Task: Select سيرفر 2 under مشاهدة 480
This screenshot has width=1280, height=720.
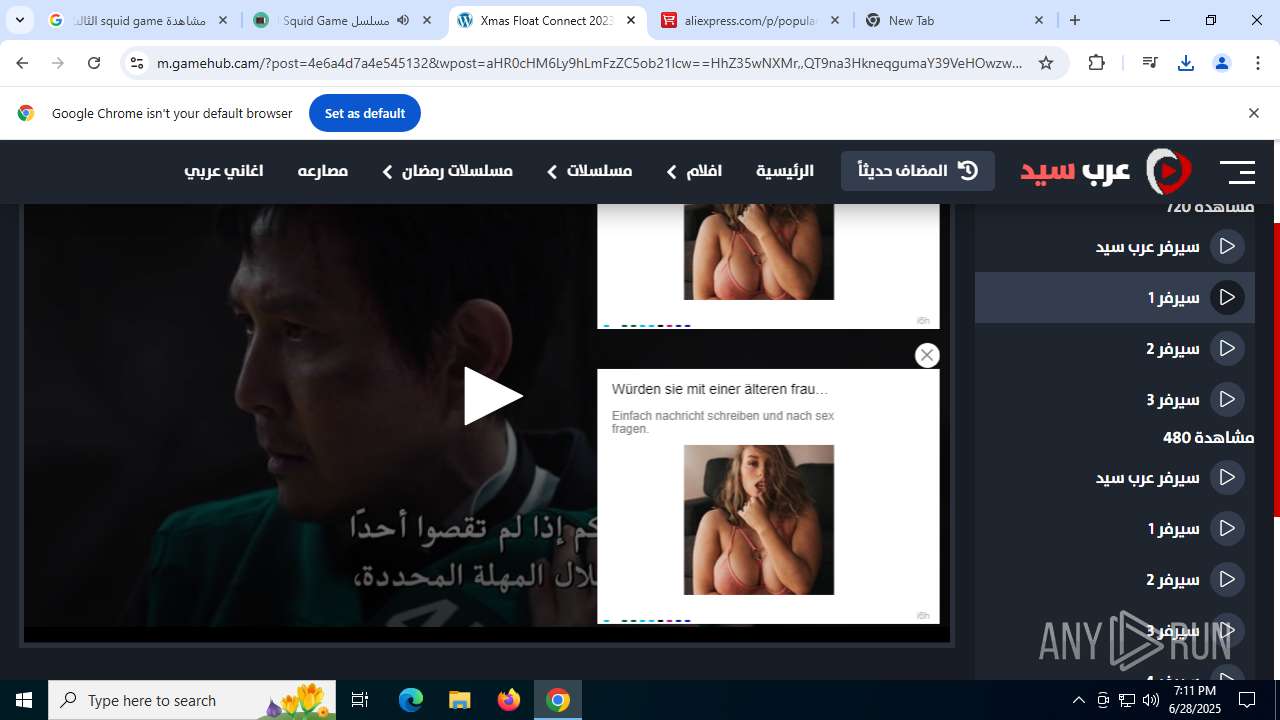Action: pos(1115,579)
